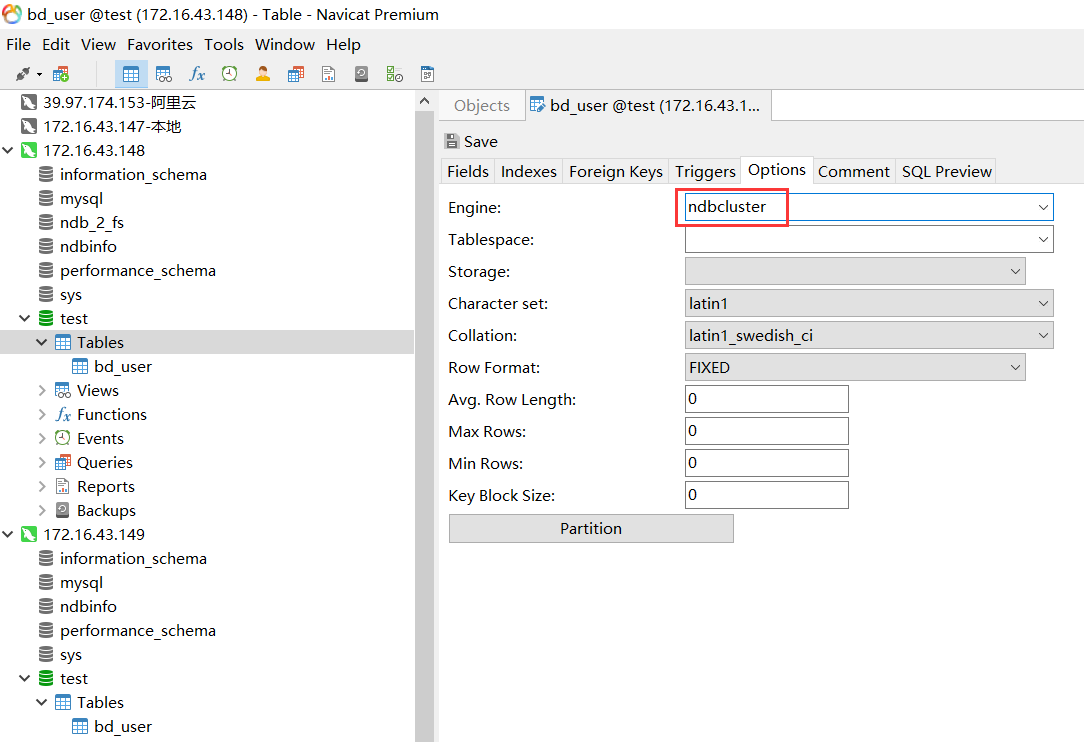Collapse the test database under 172.16.43.148
The width and height of the screenshot is (1084, 742).
point(25,319)
